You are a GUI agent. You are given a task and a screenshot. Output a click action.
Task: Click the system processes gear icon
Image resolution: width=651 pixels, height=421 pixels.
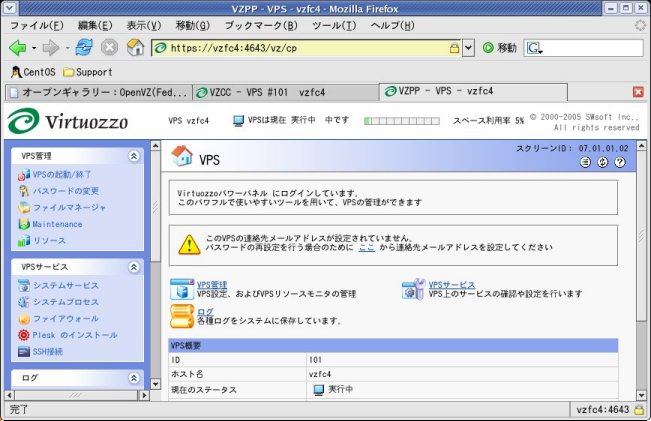24,302
